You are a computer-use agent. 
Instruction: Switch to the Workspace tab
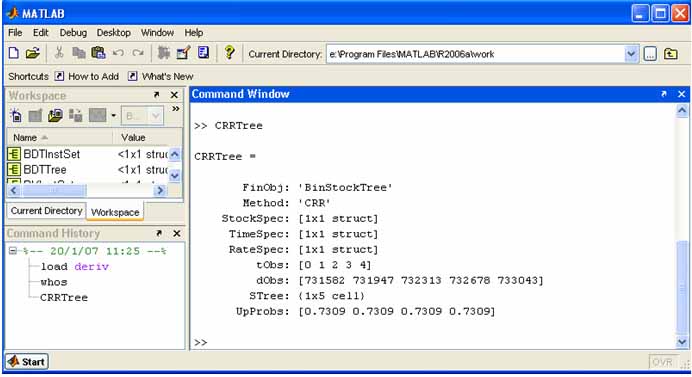[115, 212]
